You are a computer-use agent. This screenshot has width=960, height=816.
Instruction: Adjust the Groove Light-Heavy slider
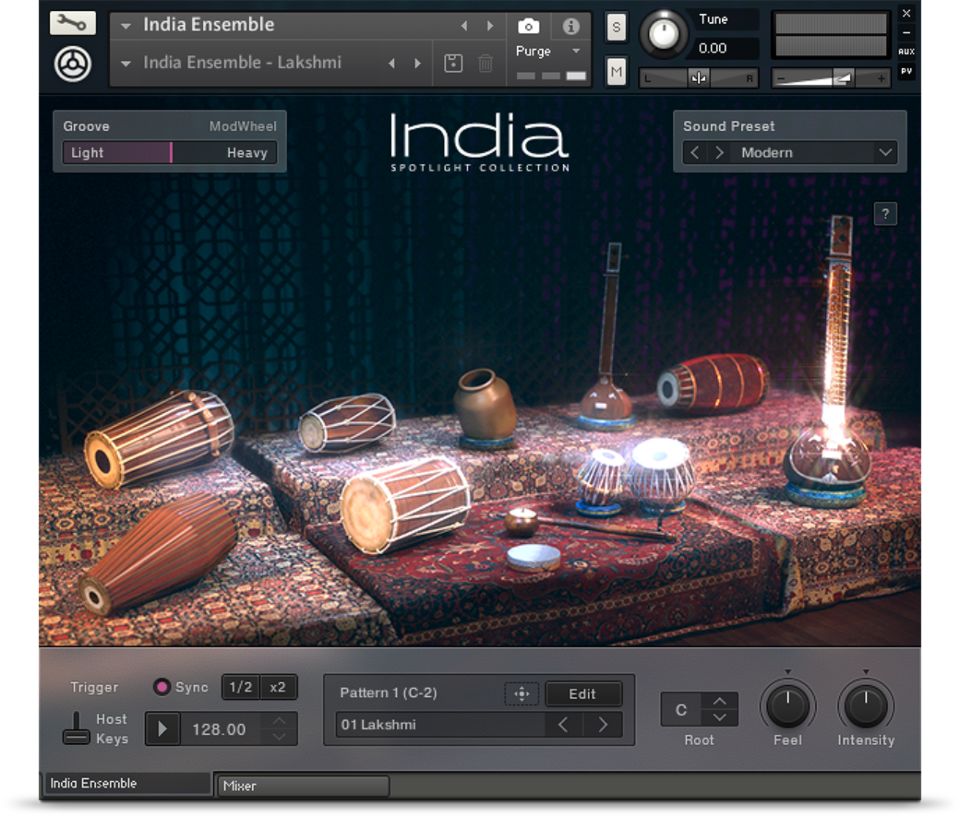pyautogui.click(x=169, y=153)
